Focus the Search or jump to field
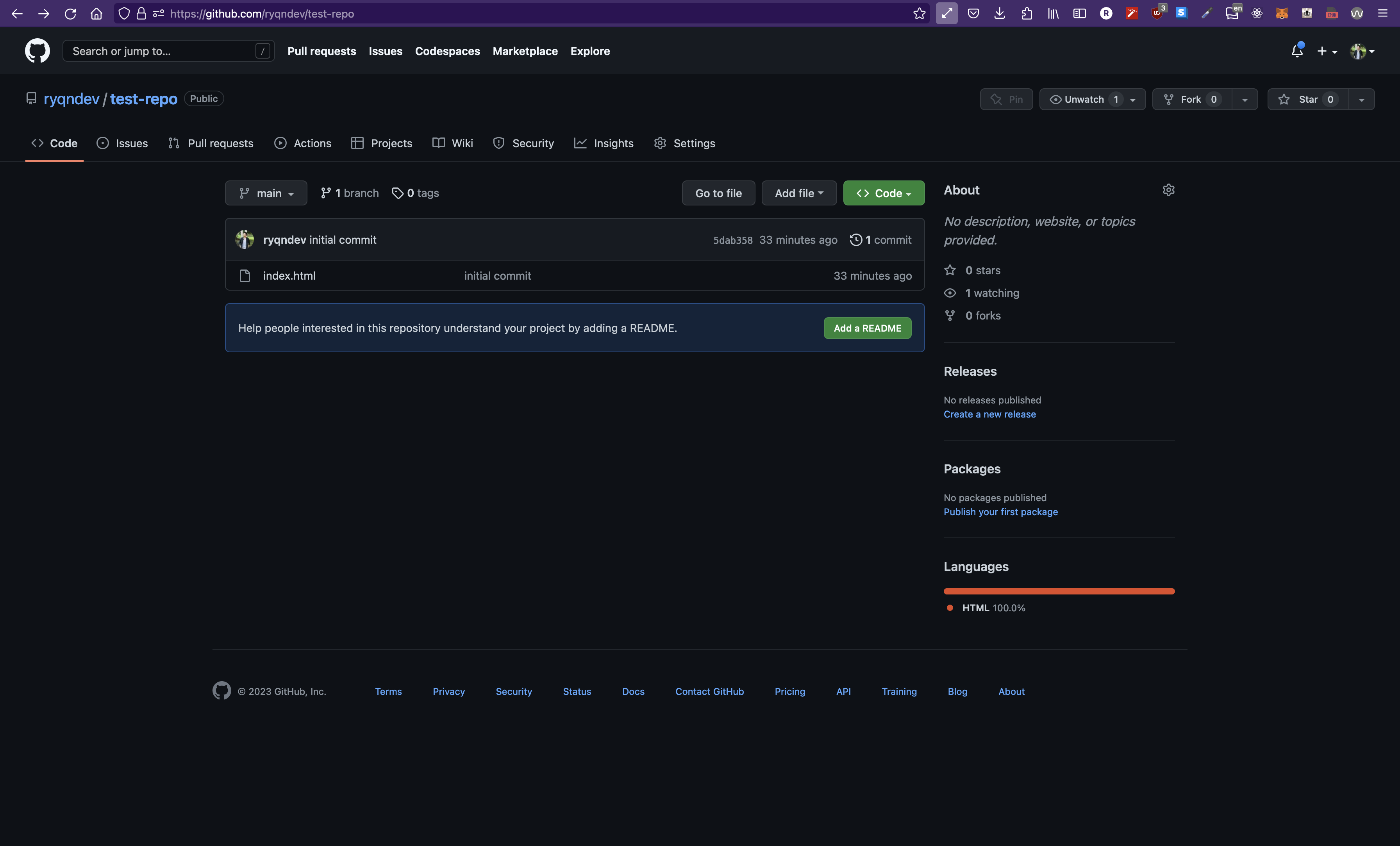 (168, 51)
